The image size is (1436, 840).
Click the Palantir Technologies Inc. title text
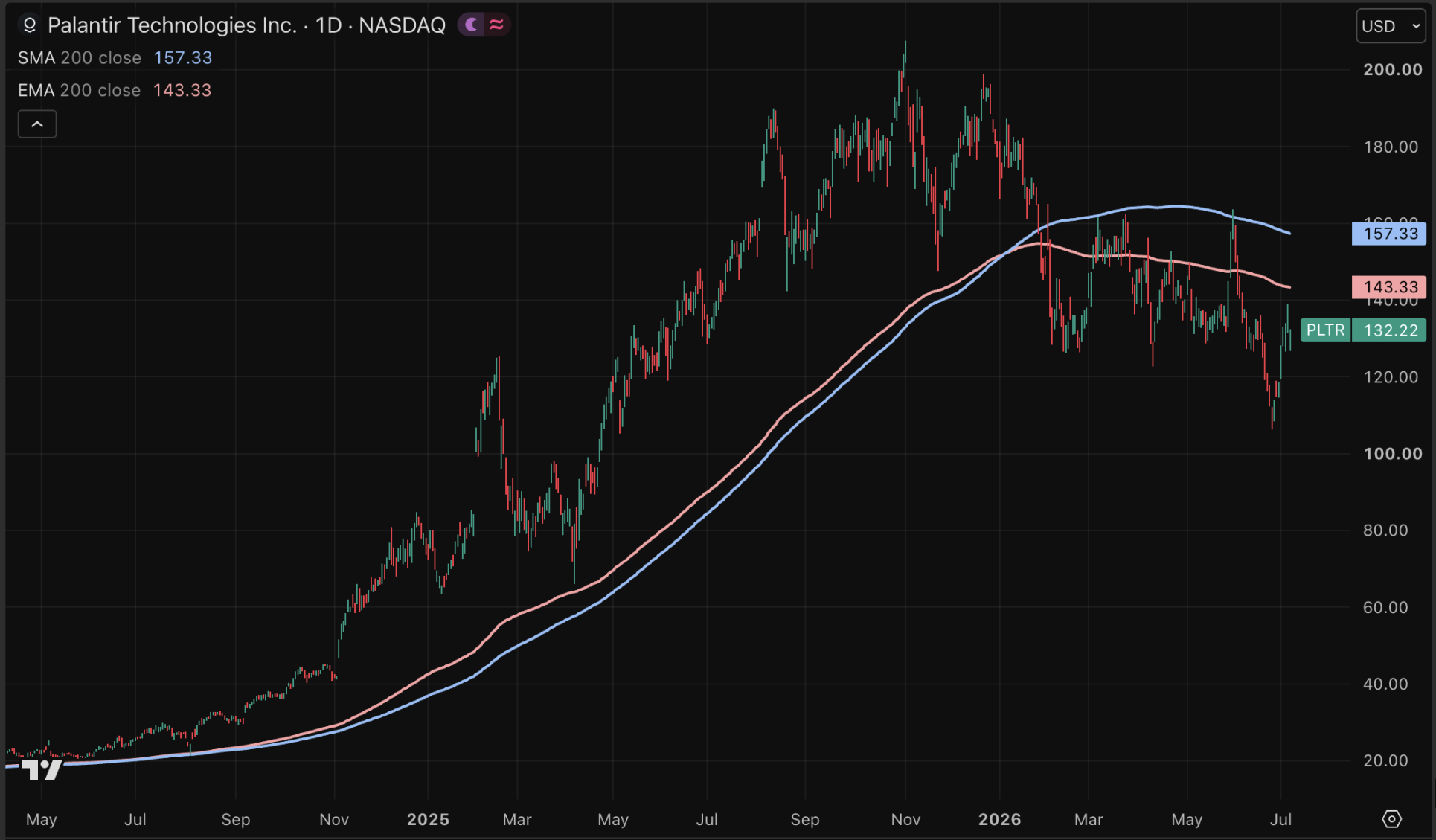pyautogui.click(x=172, y=25)
